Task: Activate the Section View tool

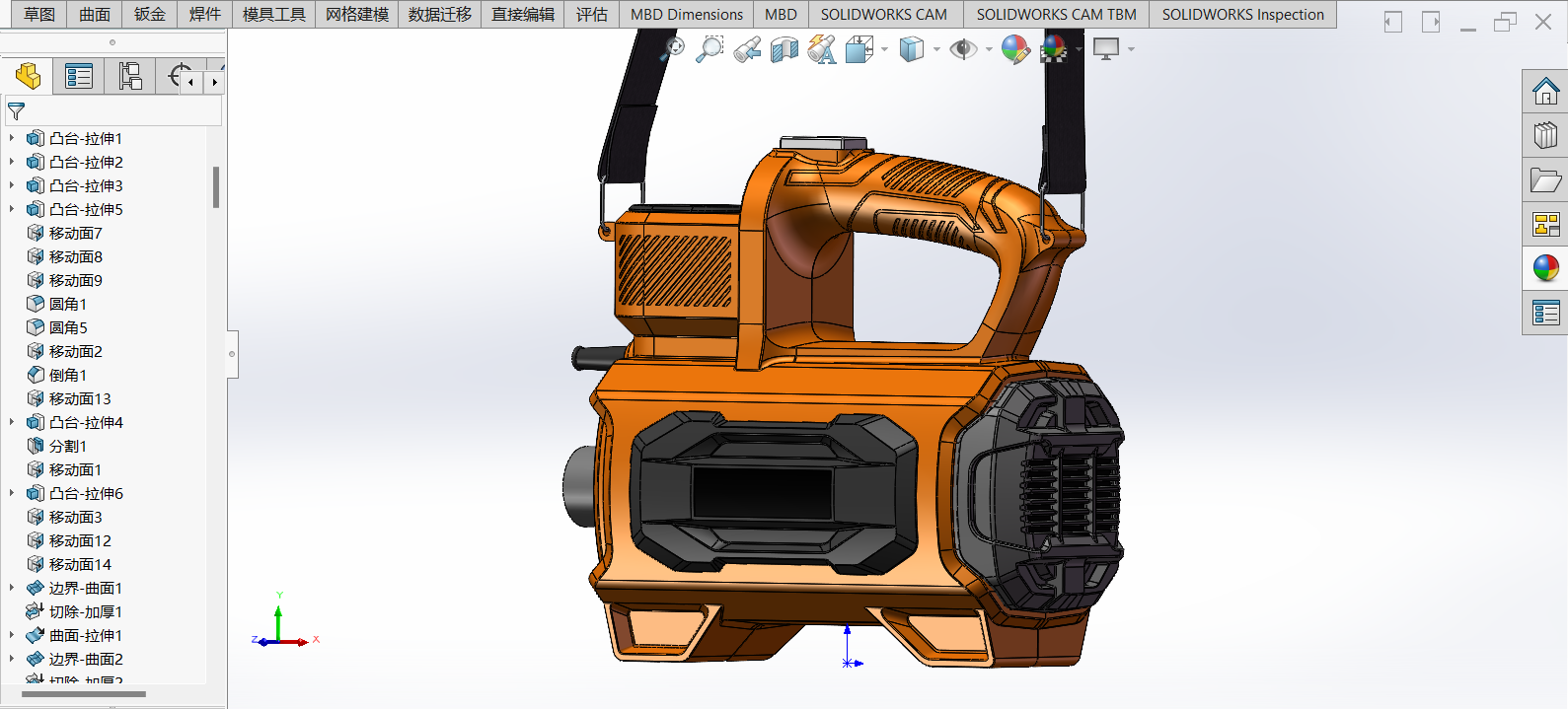Action: 784,49
